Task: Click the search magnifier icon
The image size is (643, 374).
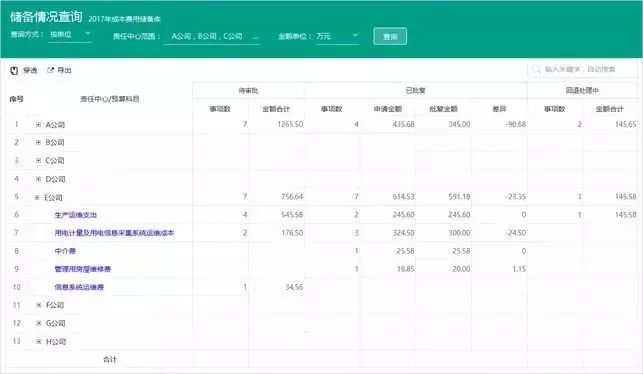Action: (536, 69)
